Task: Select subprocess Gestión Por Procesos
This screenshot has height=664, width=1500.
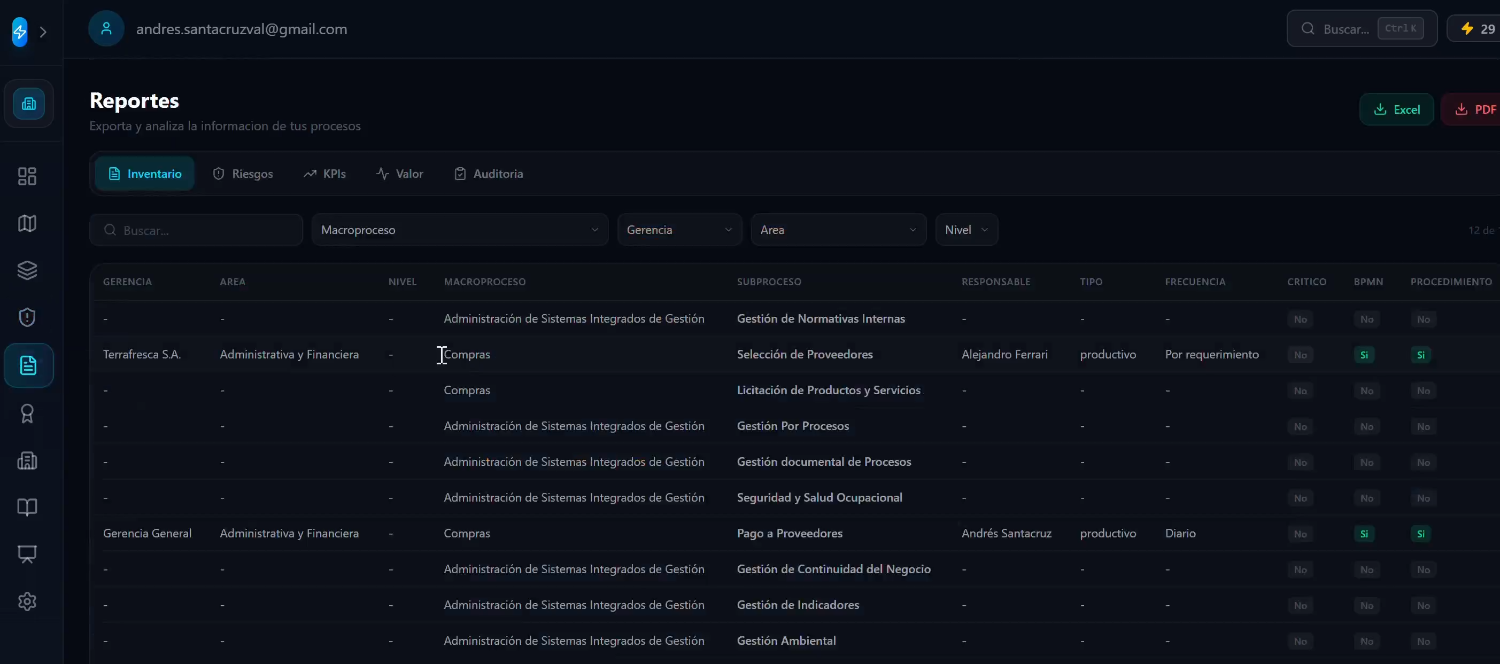Action: point(793,426)
